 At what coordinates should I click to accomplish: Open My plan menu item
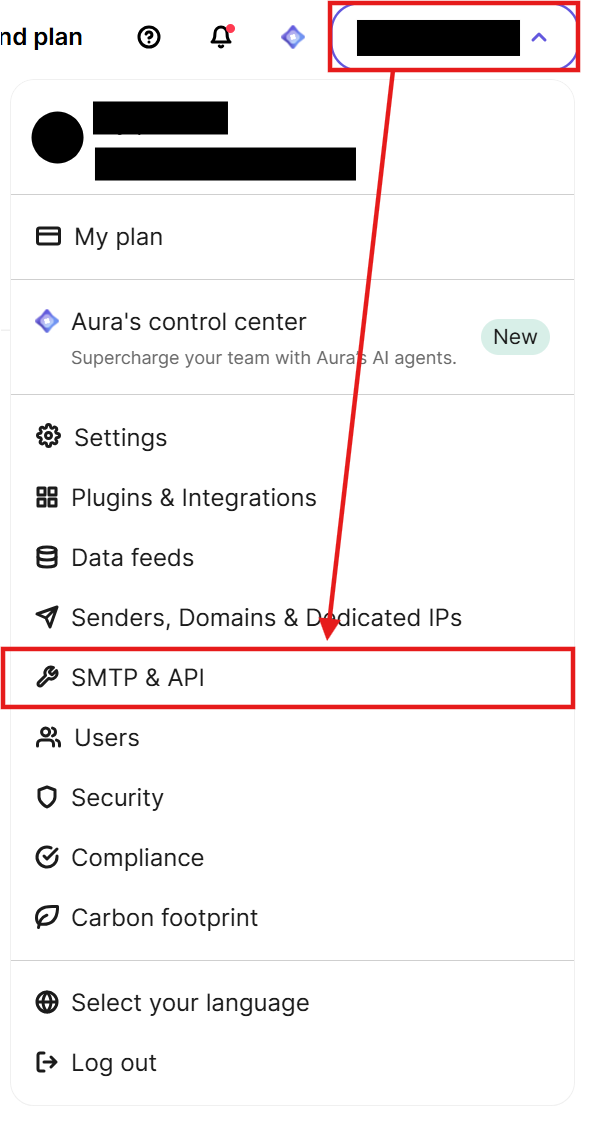[292, 236]
